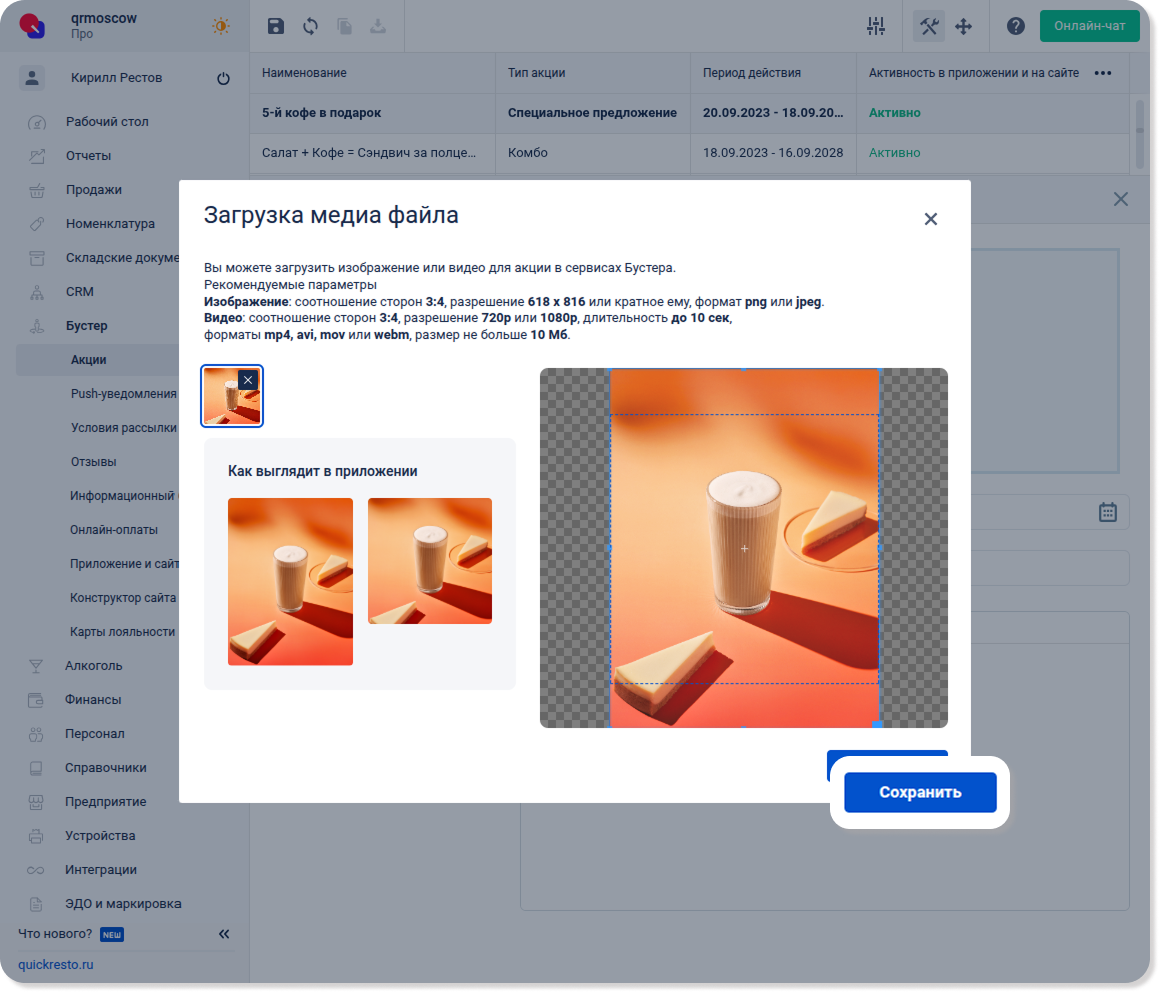The height and width of the screenshot is (992, 1159).
Task: Remove the uploaded image thumbnail with X
Action: (248, 380)
